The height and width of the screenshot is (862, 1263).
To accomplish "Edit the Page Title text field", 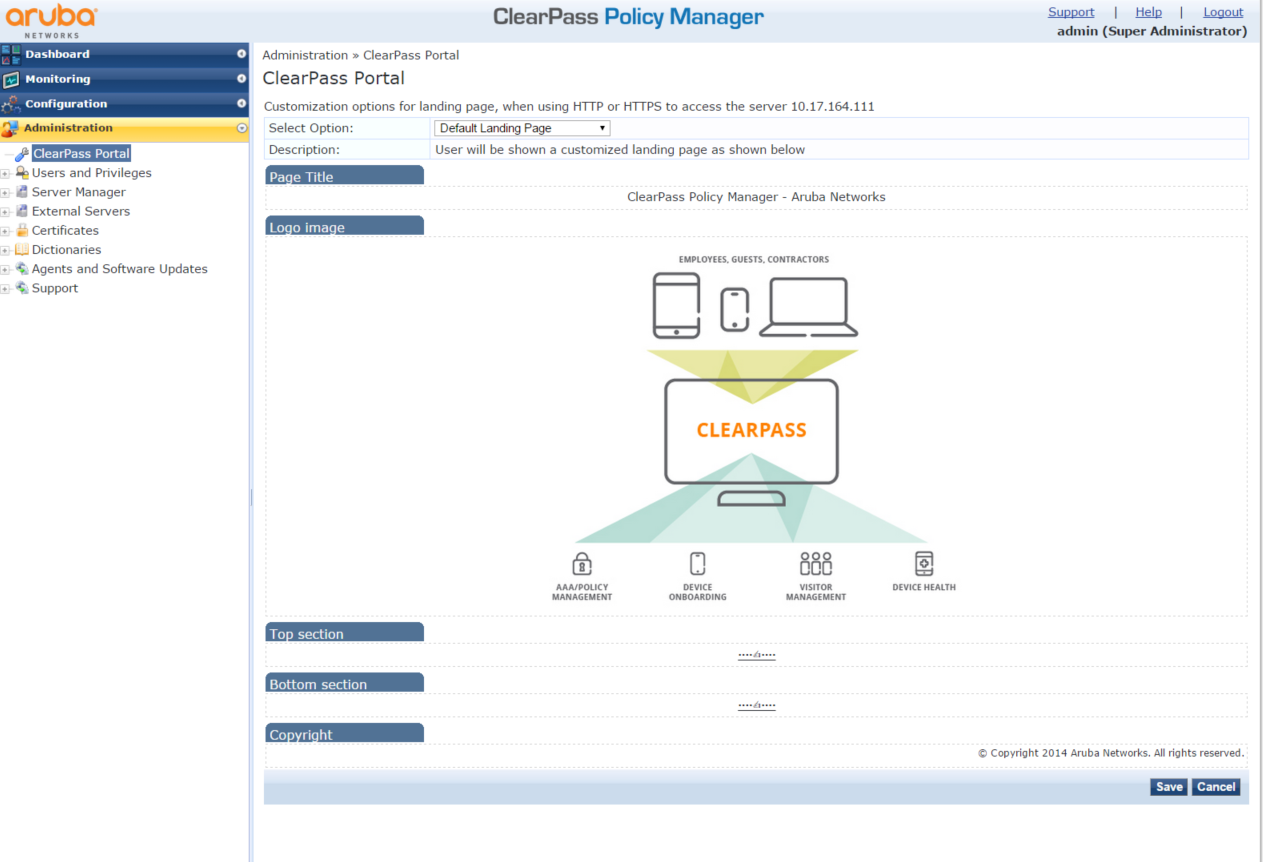I will point(756,197).
